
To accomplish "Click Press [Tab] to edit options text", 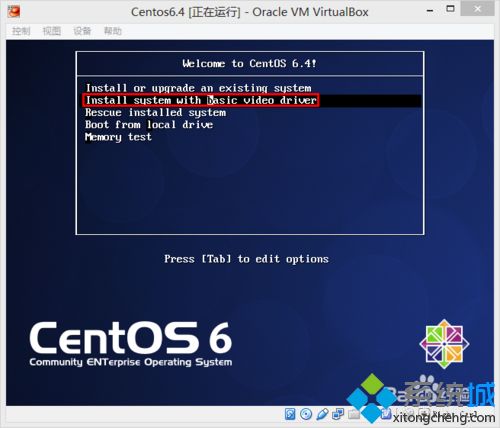I will pyautogui.click(x=246, y=259).
